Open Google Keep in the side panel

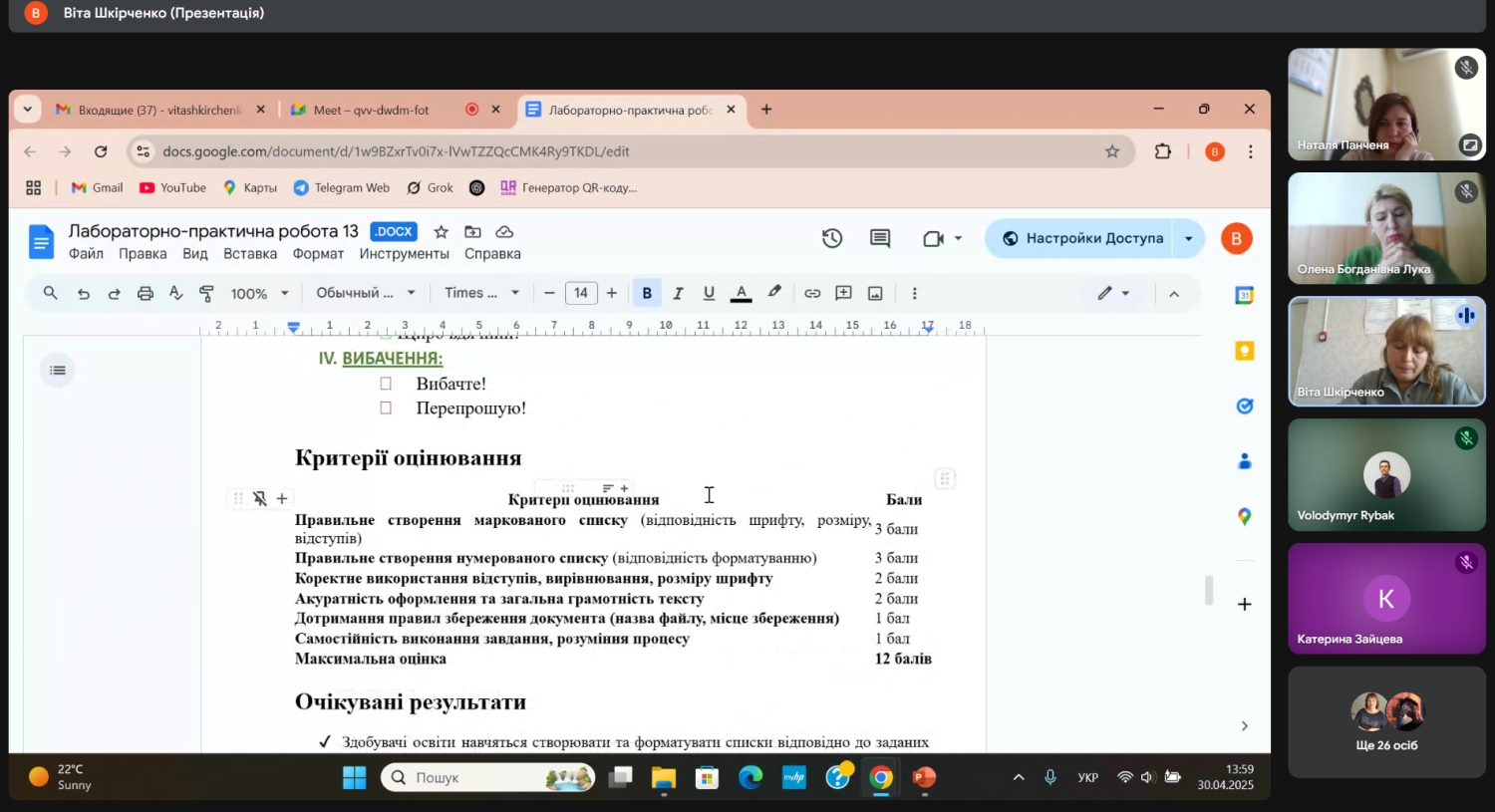1244,351
